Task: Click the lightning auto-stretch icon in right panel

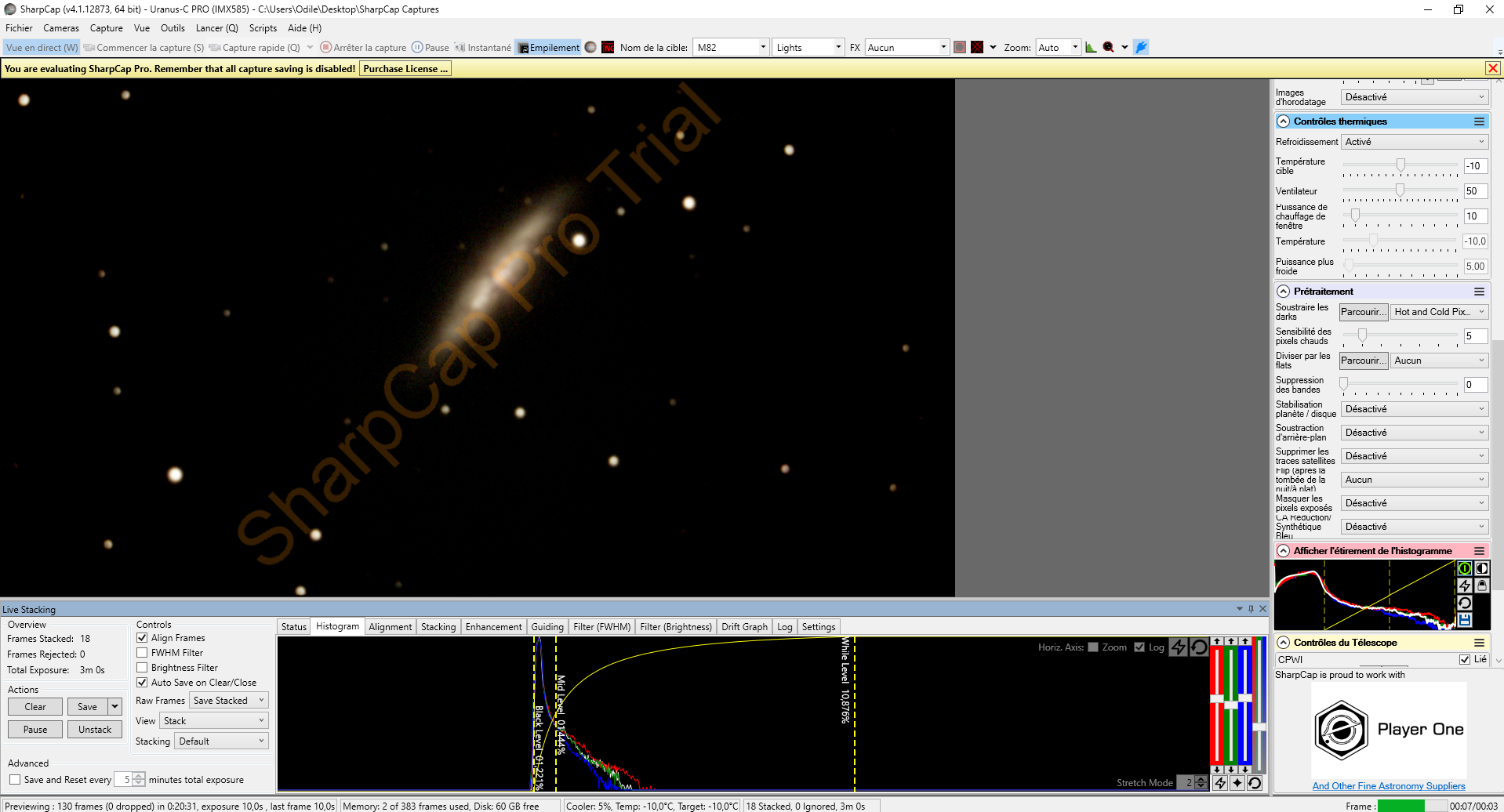Action: tap(1464, 585)
